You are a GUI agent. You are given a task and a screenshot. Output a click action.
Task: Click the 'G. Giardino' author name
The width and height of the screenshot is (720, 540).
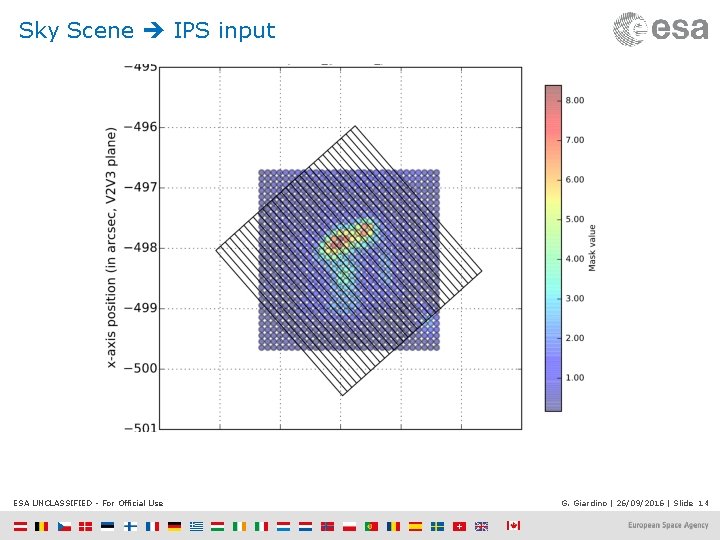pyautogui.click(x=584, y=503)
